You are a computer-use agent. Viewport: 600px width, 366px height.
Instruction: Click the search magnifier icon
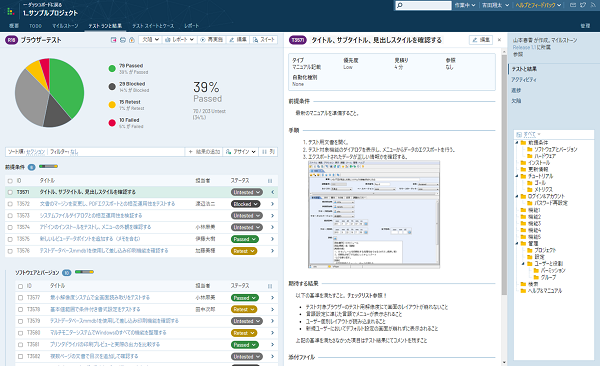[x=400, y=5]
